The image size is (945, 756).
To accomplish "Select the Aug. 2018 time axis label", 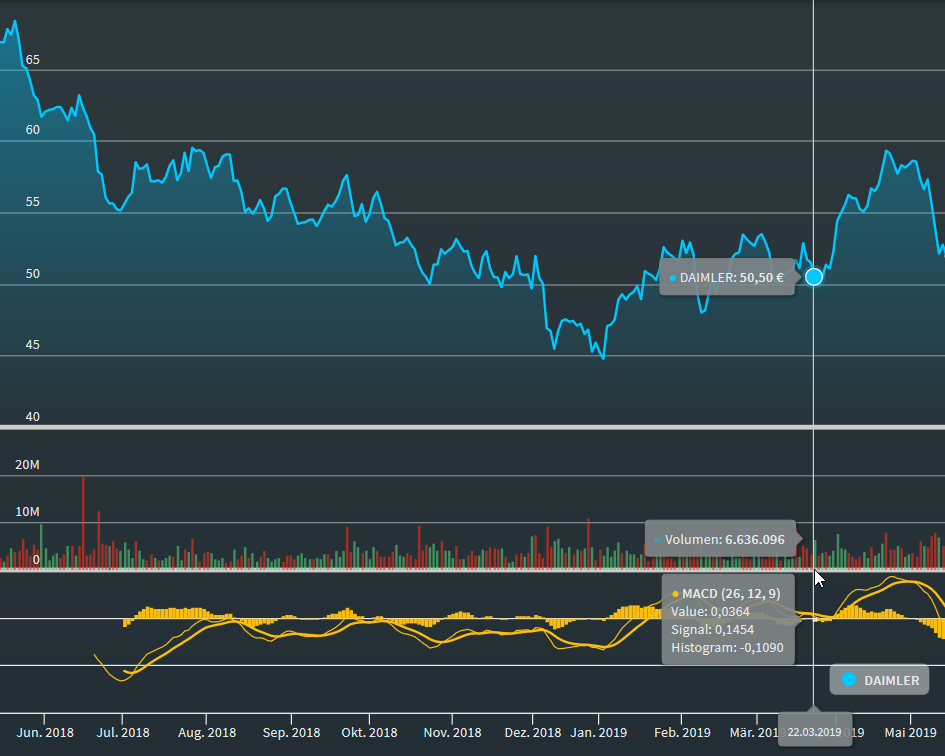I will (207, 732).
